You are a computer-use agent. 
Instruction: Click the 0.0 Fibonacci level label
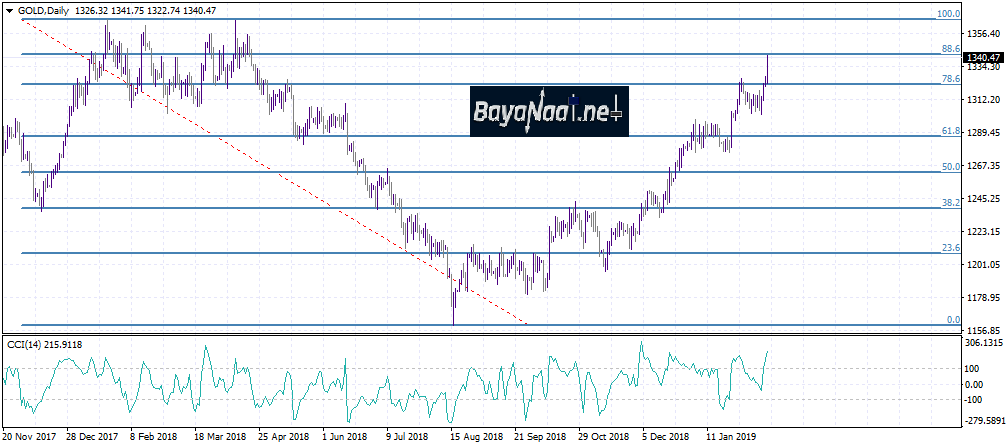tap(954, 320)
